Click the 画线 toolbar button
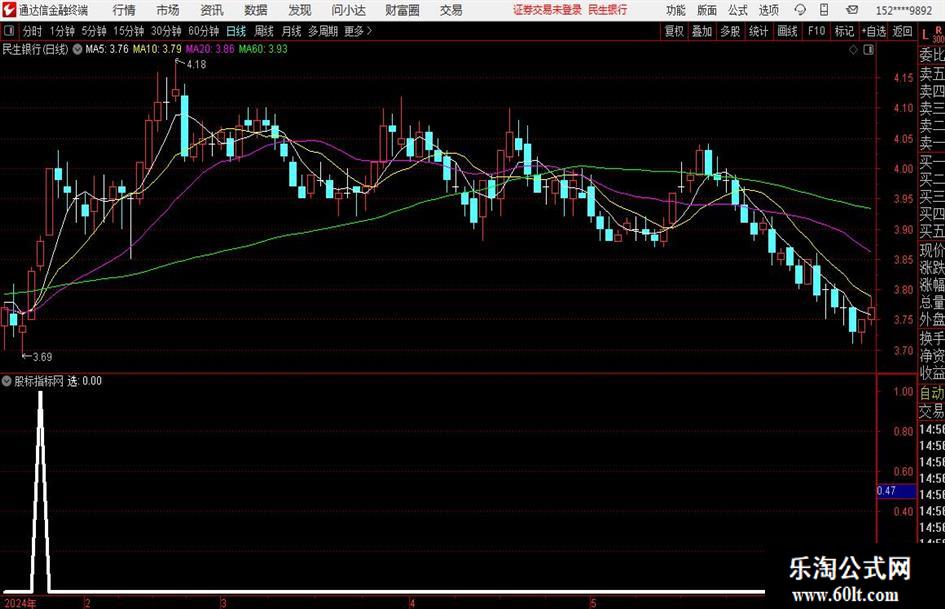The image size is (945, 609). coord(787,31)
